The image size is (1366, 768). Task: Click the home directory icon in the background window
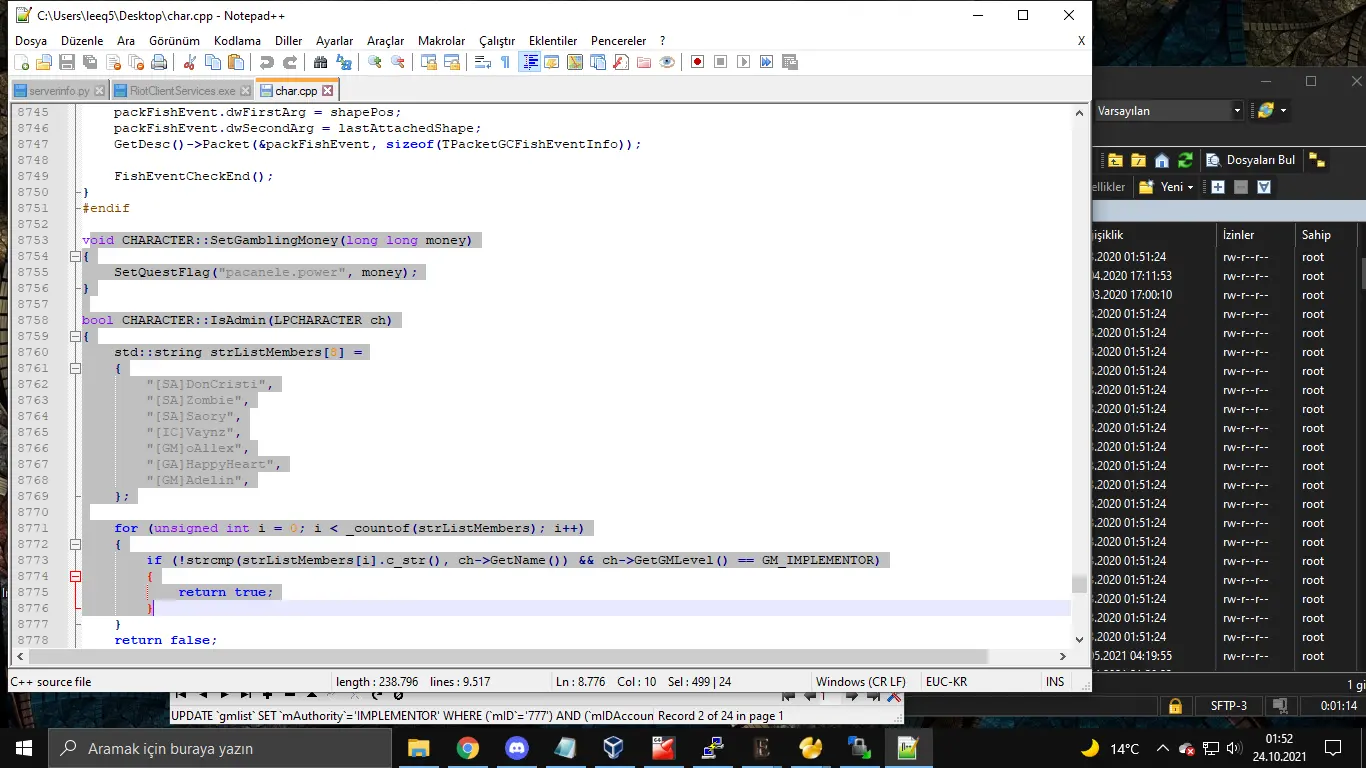pos(1162,160)
